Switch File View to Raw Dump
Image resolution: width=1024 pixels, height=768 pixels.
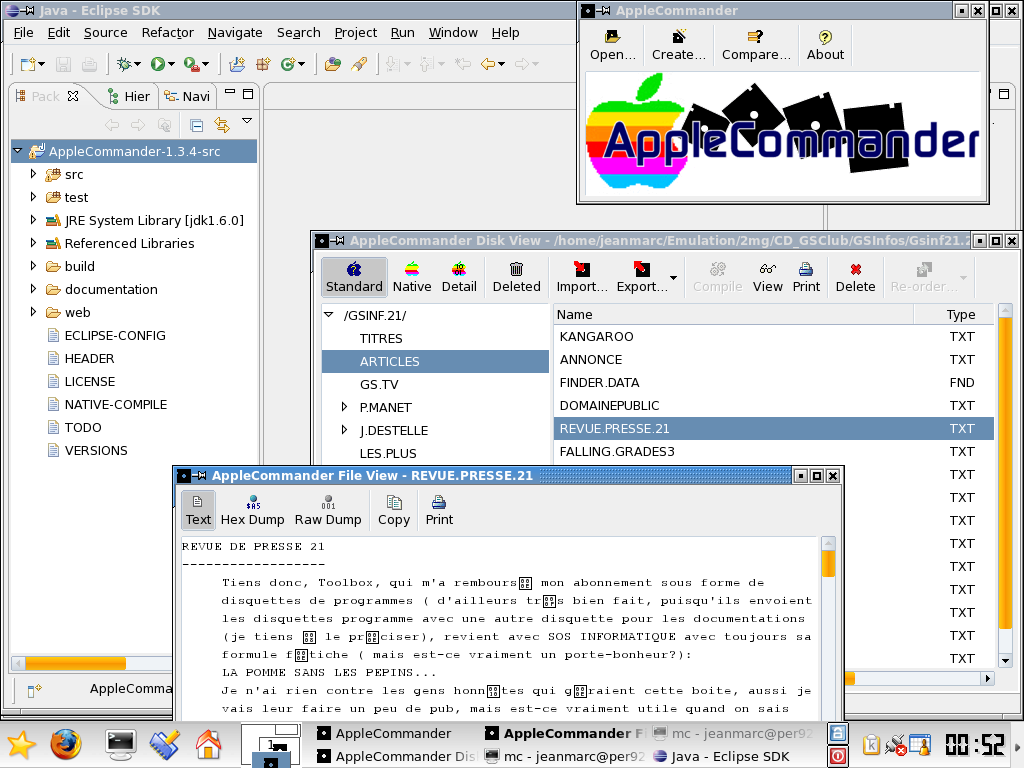tap(328, 511)
